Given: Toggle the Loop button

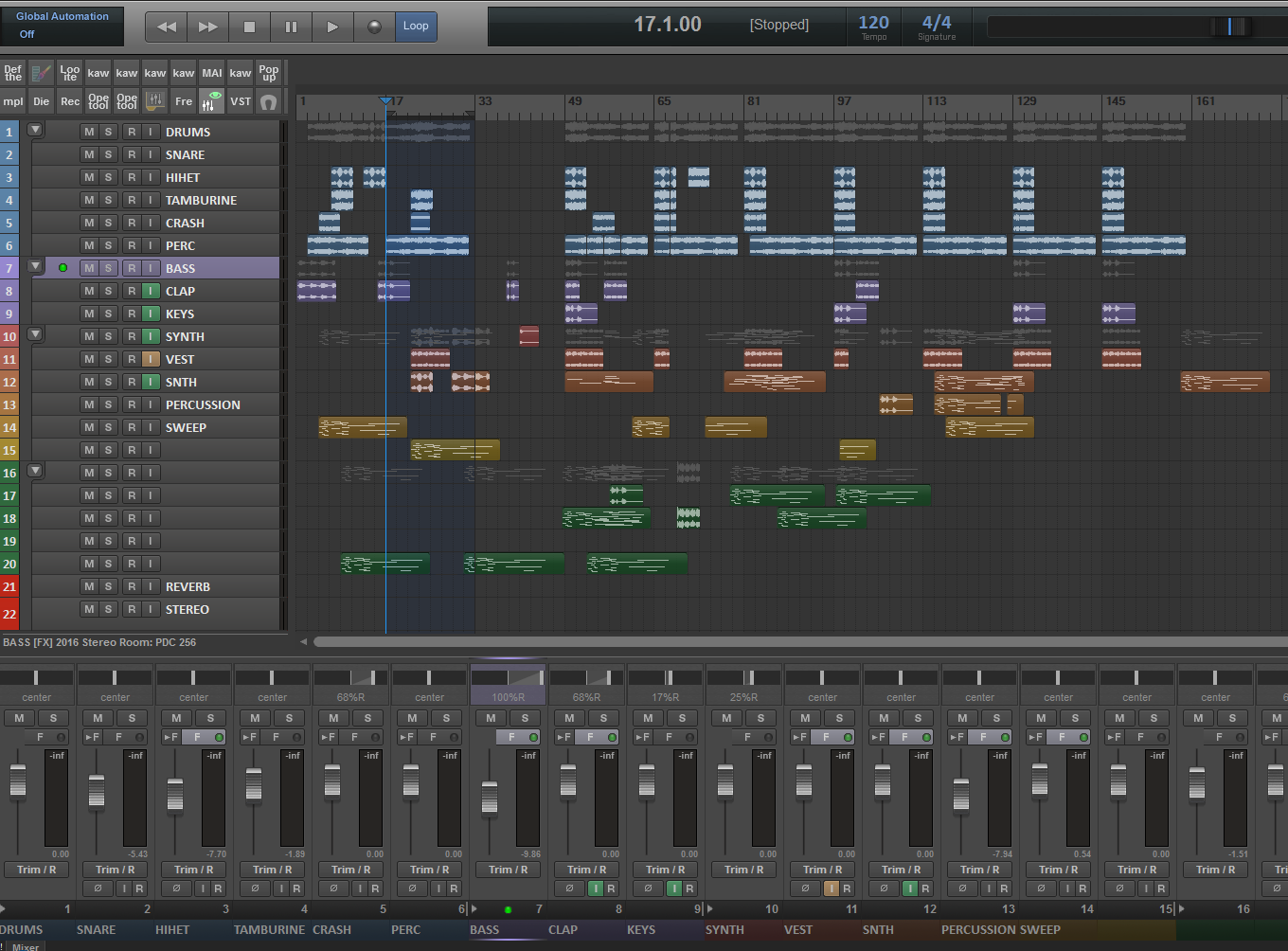Looking at the screenshot, I should coord(416,26).
